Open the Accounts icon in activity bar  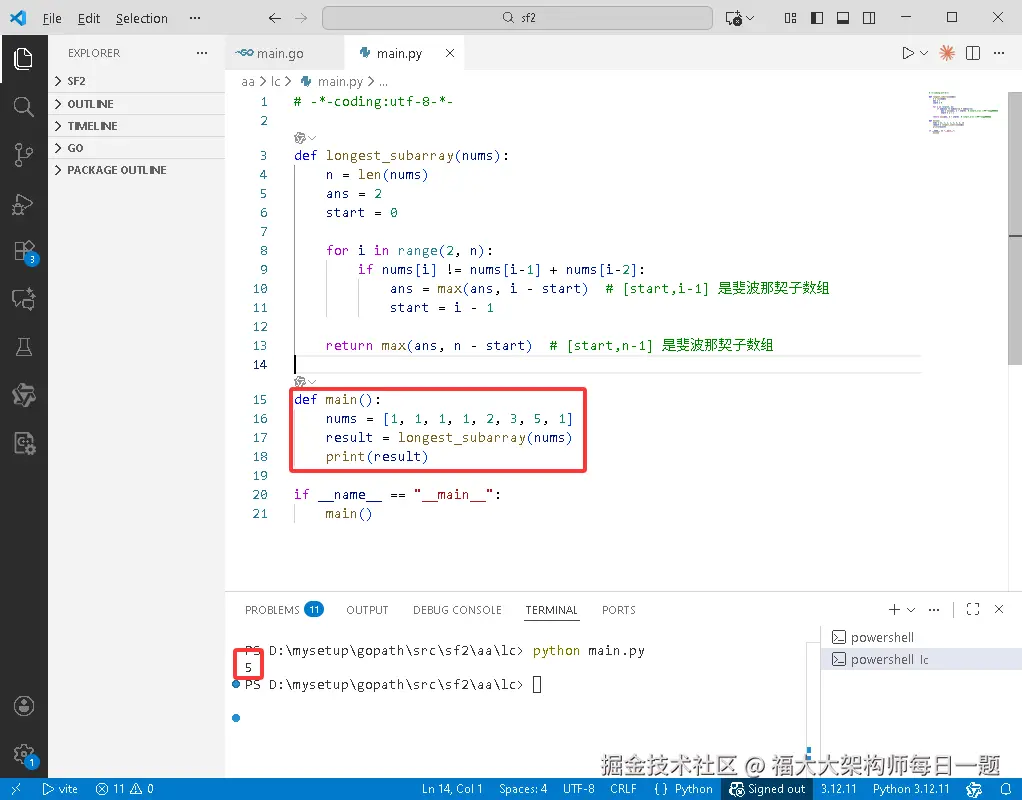(x=23, y=706)
